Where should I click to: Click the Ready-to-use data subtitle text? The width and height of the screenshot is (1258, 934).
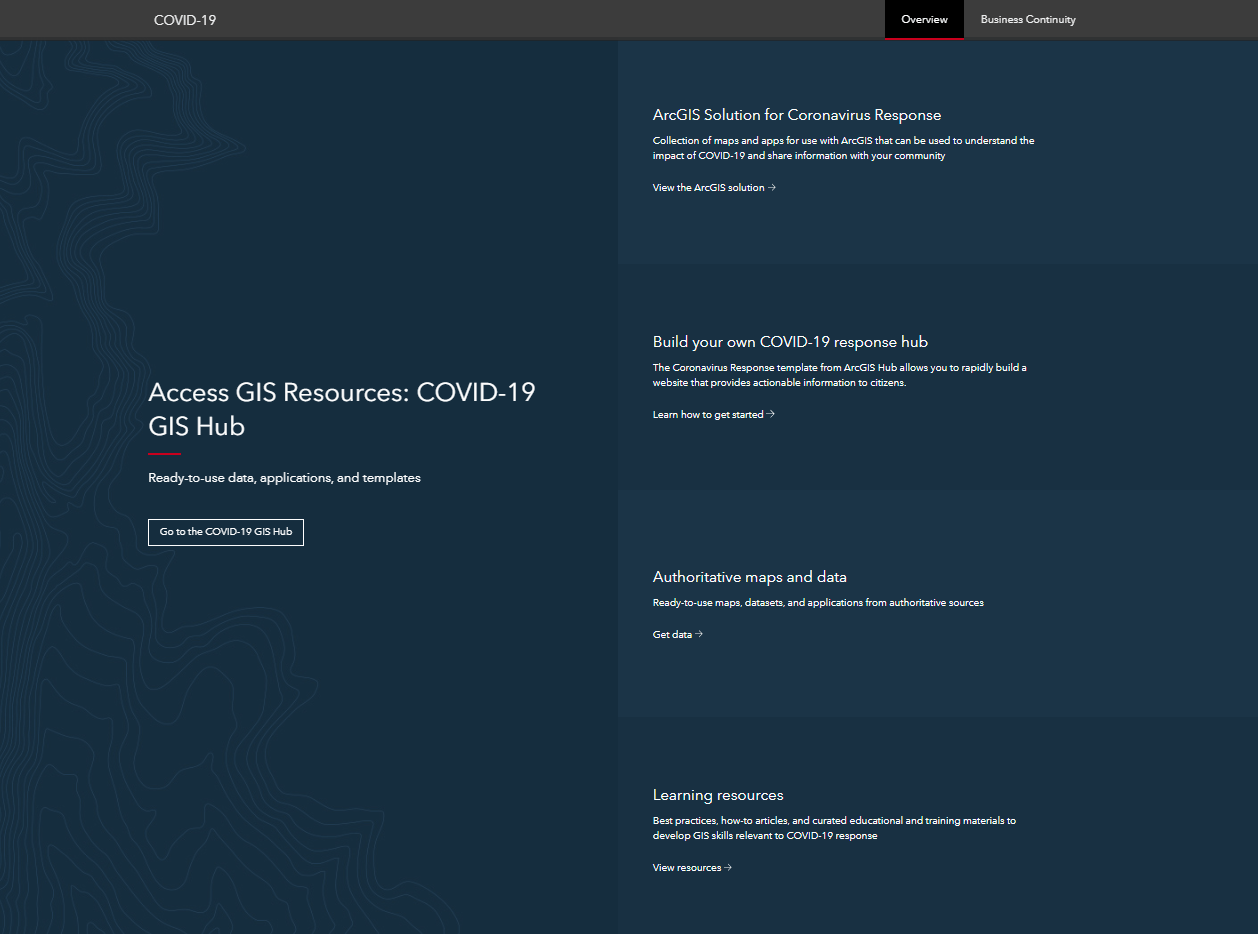[284, 477]
